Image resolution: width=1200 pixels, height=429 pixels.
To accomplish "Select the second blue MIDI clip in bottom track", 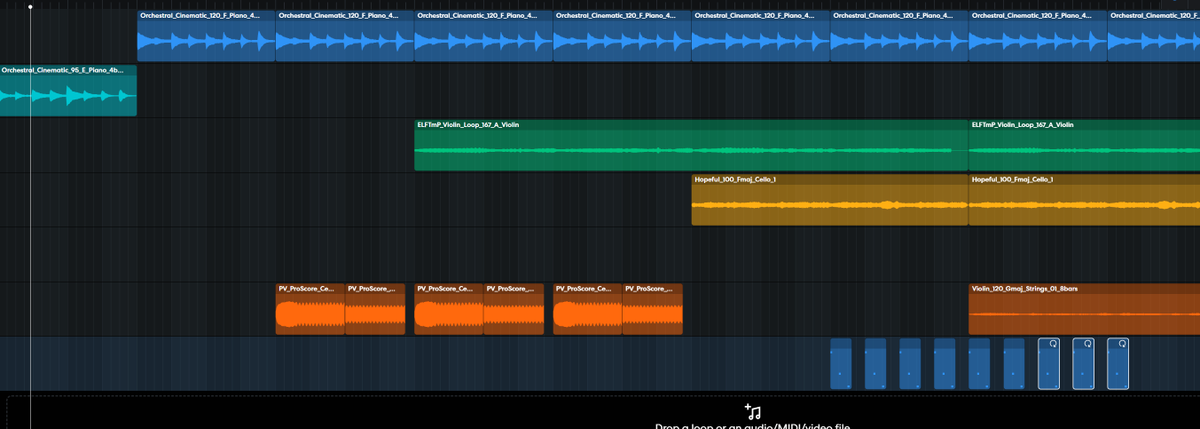I will (876, 363).
